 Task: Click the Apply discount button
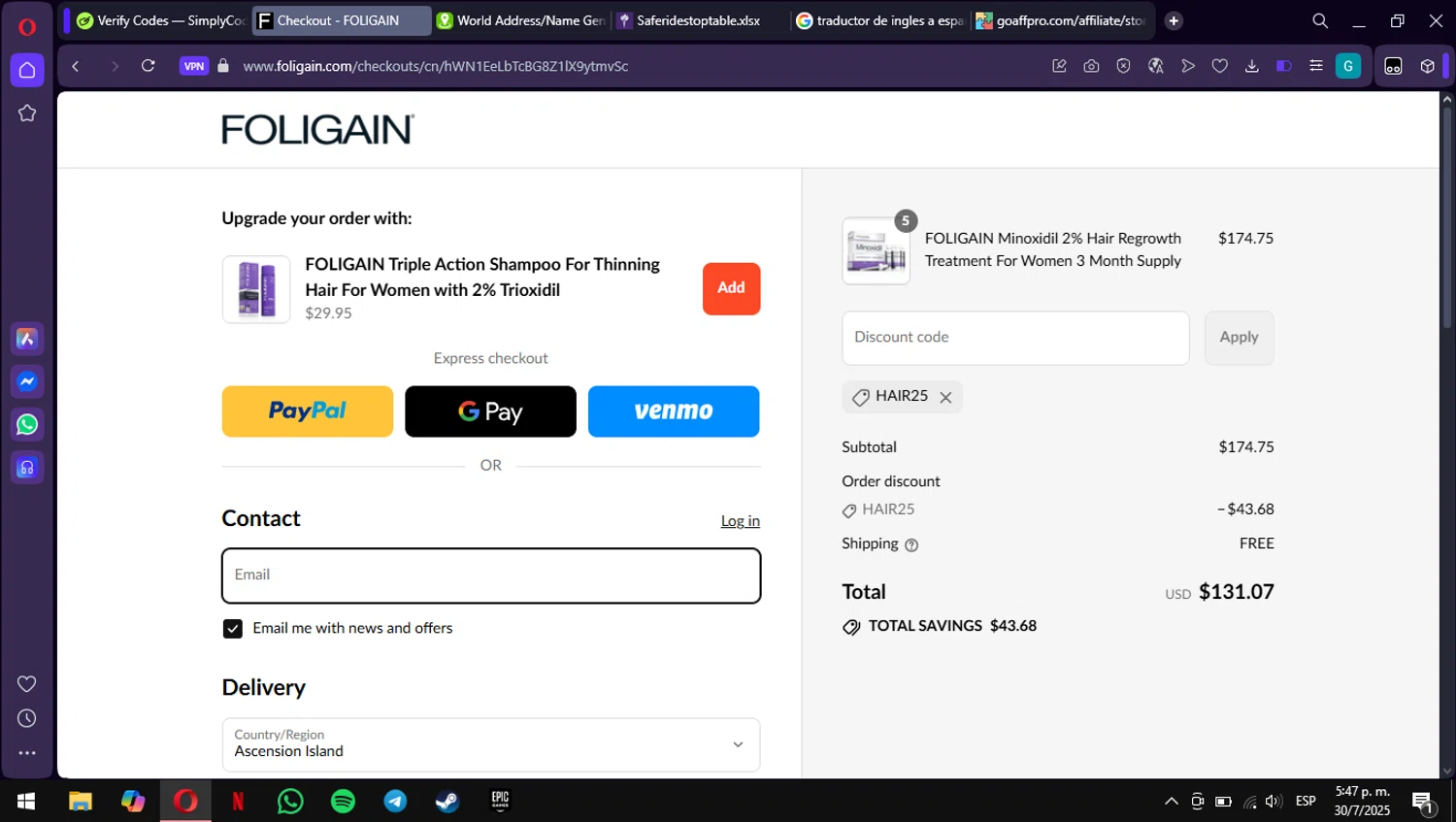(x=1239, y=338)
